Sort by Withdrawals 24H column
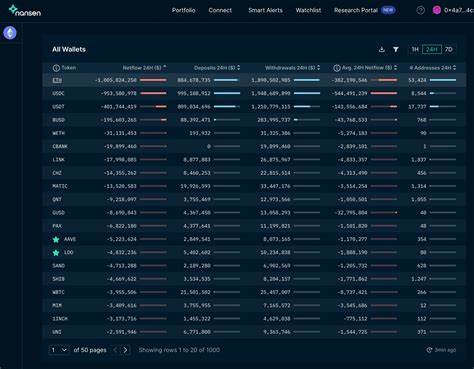Viewport: 474px width, 369px height. [x=292, y=68]
